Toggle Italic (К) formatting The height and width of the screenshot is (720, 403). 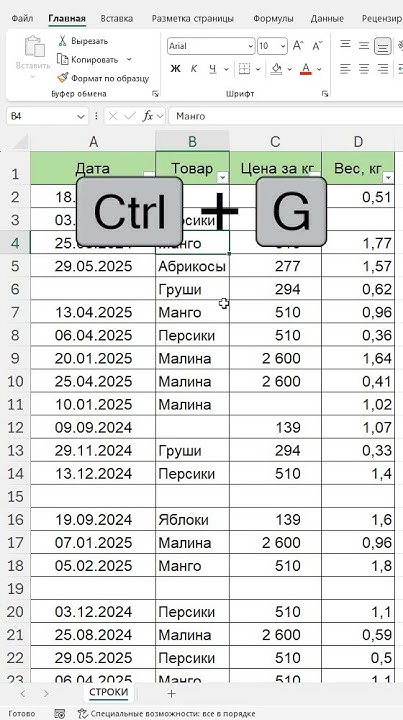pos(194,69)
